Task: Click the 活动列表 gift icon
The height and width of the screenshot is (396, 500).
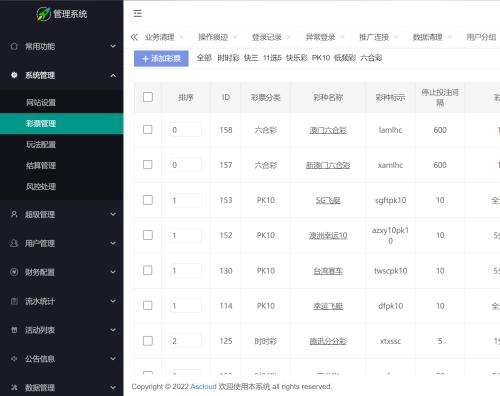Action: point(14,330)
